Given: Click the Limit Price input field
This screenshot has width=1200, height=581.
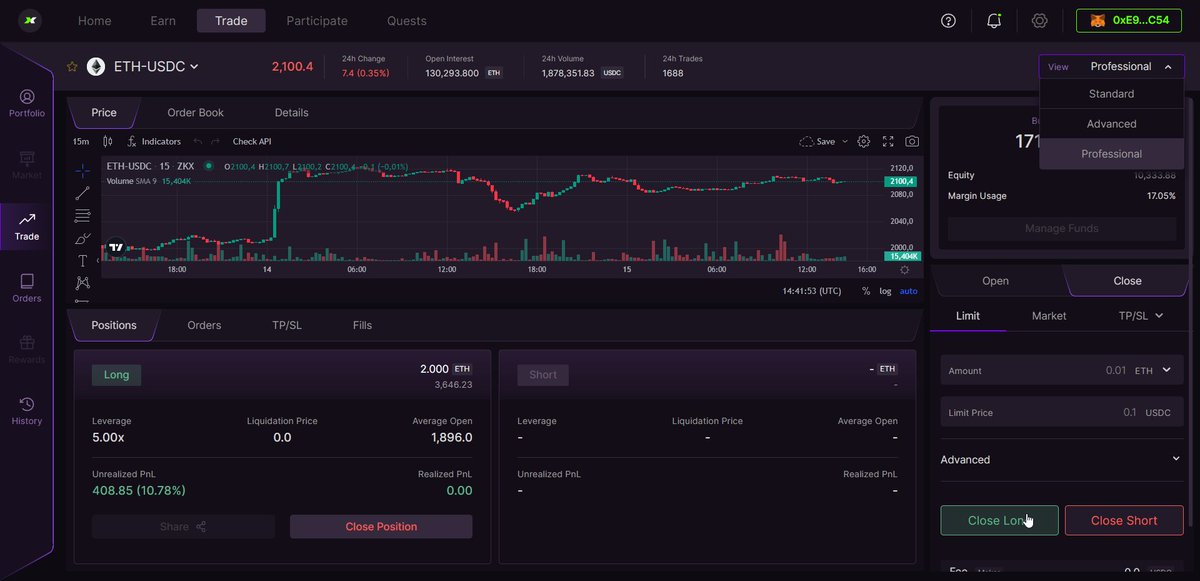Looking at the screenshot, I should 1062,412.
